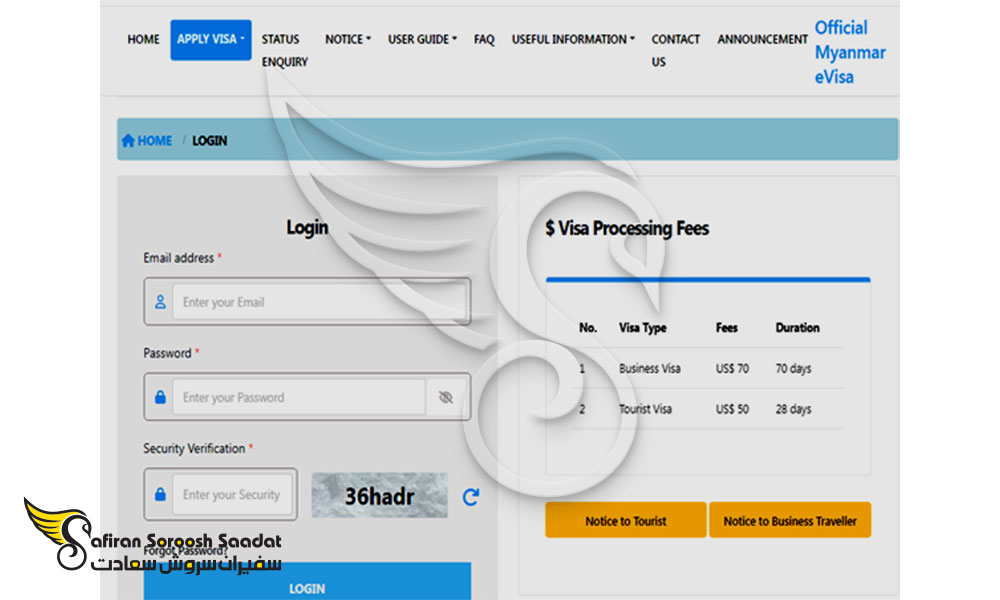Expand the USEFUL INFORMATION menu

point(570,39)
